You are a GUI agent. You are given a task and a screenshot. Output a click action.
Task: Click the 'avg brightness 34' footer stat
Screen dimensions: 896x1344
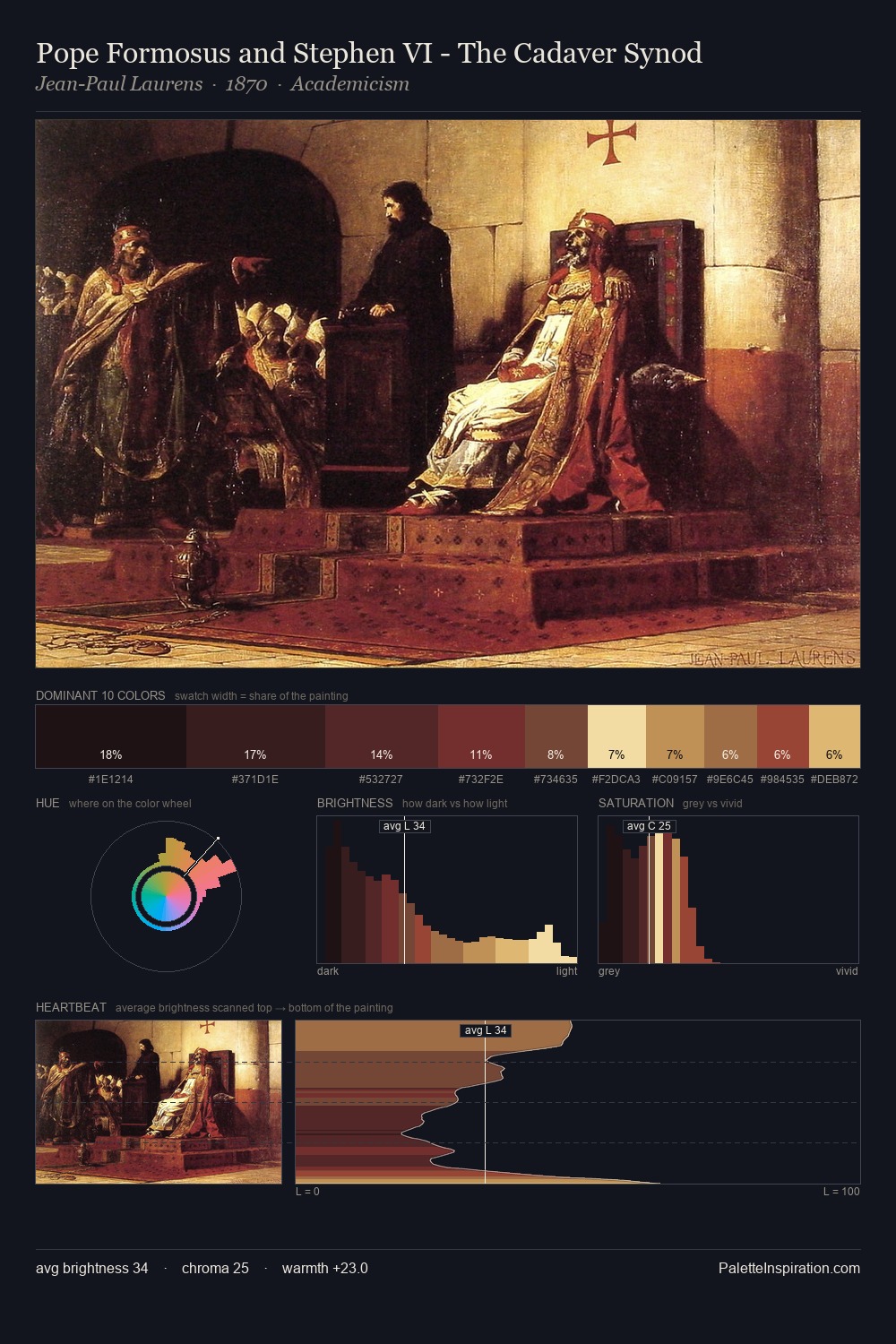click(x=92, y=1268)
